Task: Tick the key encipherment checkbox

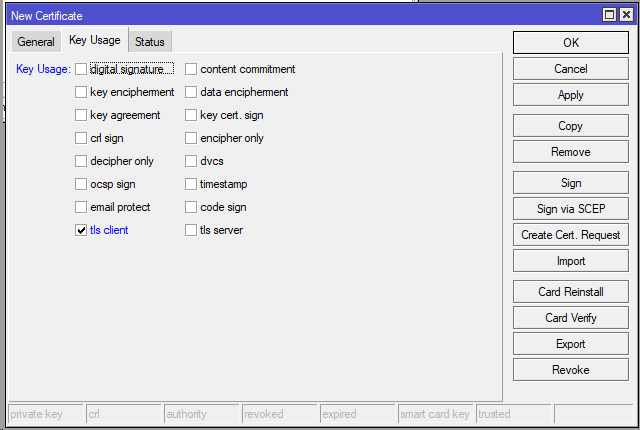Action: tap(81, 92)
